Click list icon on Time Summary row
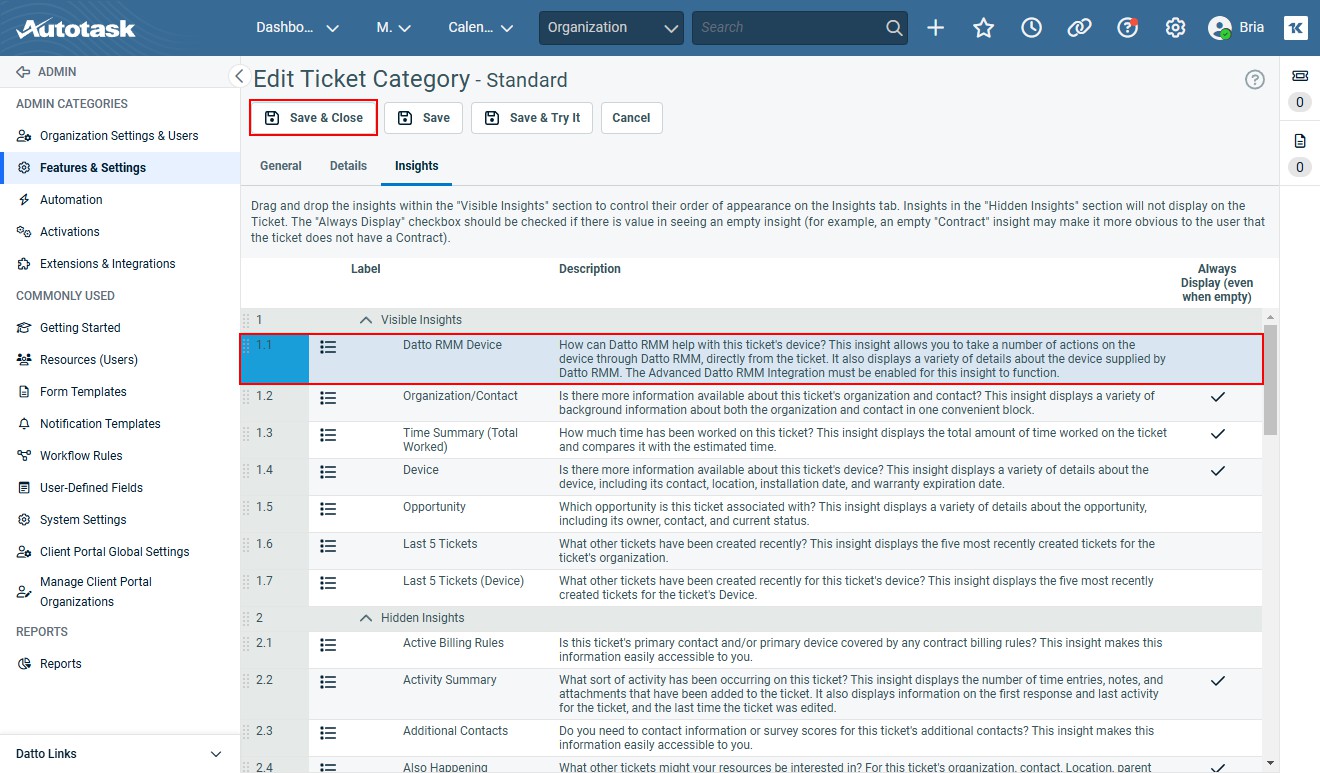The height and width of the screenshot is (773, 1320). [328, 435]
